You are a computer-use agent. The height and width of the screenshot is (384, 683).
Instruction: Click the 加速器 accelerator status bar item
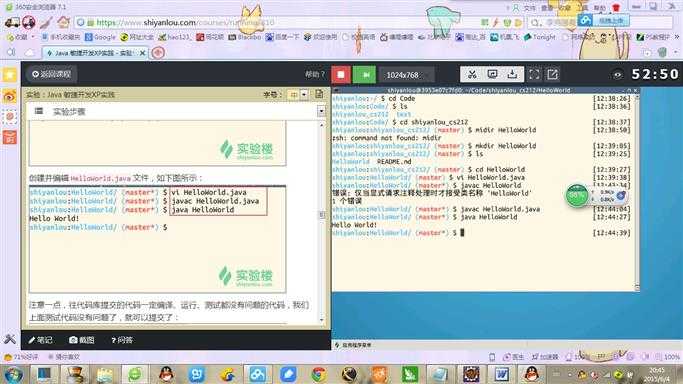point(544,357)
